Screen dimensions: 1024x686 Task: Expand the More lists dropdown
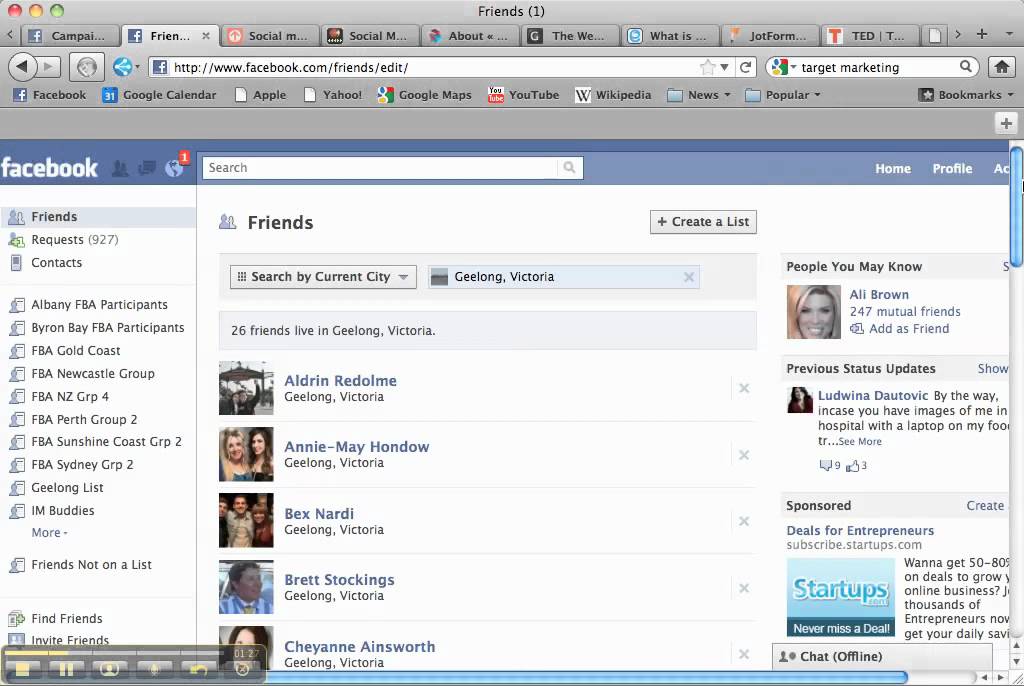[49, 532]
